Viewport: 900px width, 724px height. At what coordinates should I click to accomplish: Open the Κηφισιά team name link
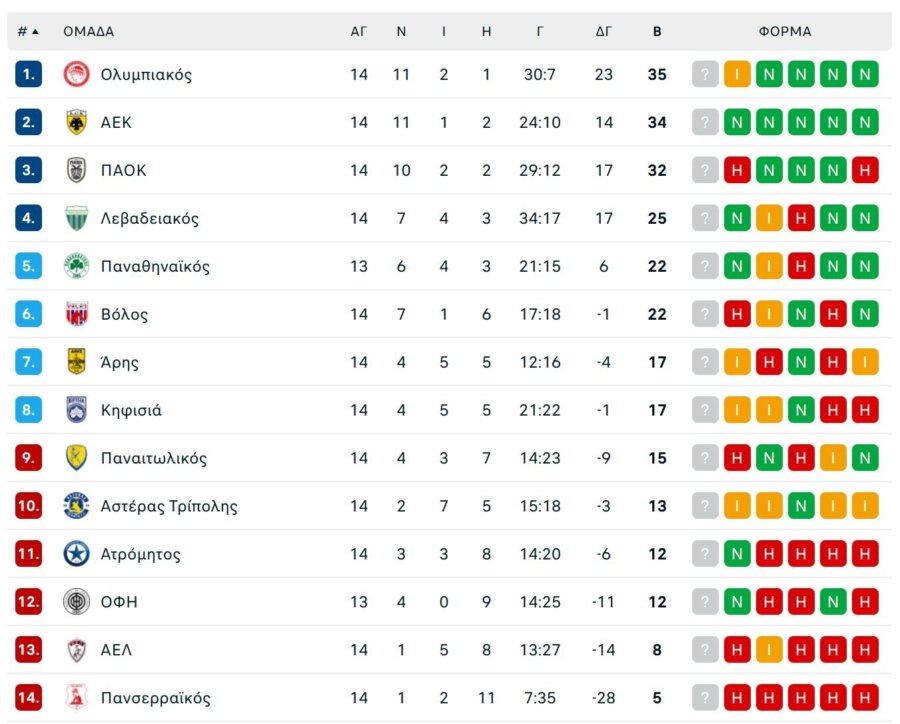click(x=131, y=410)
